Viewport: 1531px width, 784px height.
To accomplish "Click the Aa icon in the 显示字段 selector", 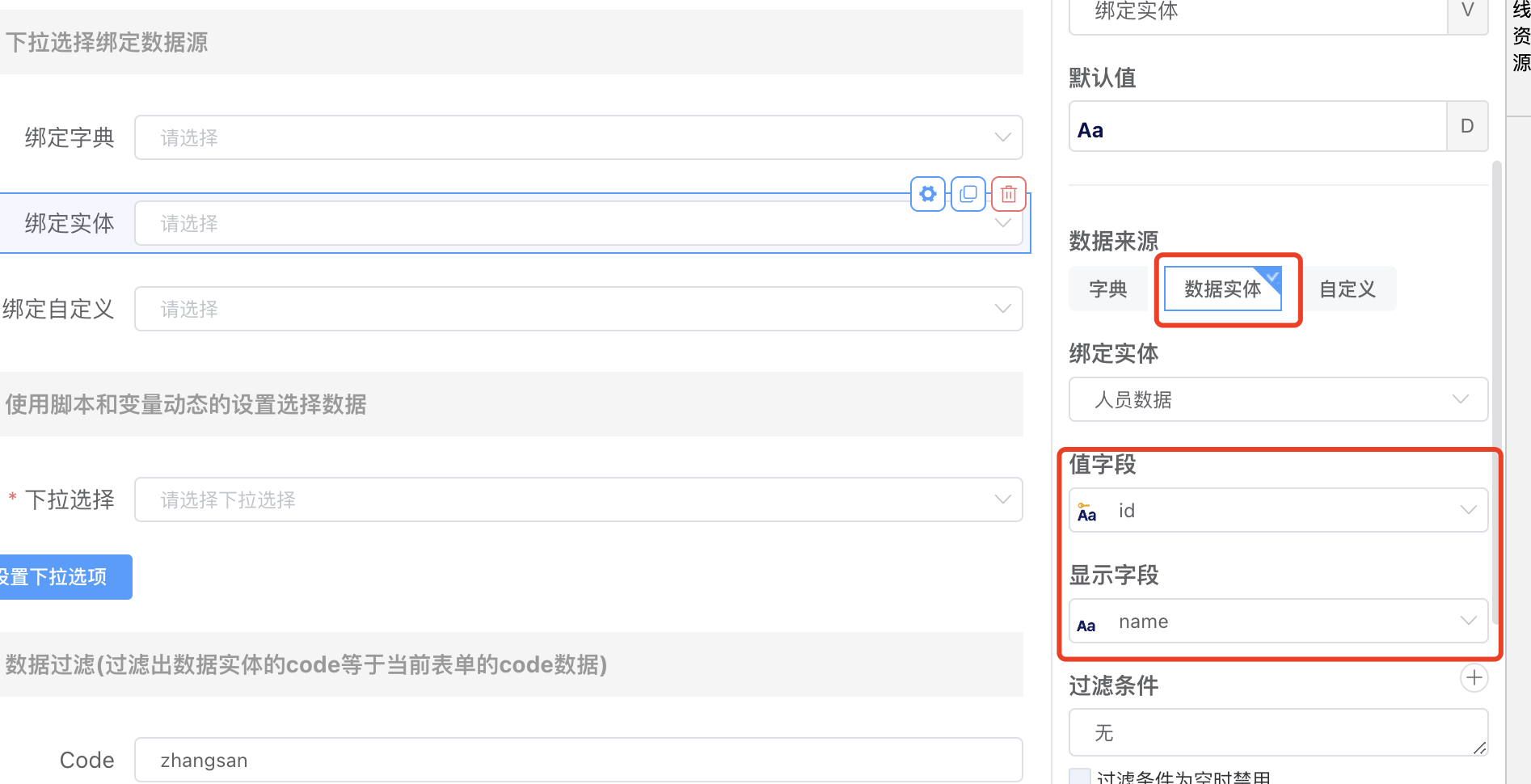I will [x=1086, y=626].
